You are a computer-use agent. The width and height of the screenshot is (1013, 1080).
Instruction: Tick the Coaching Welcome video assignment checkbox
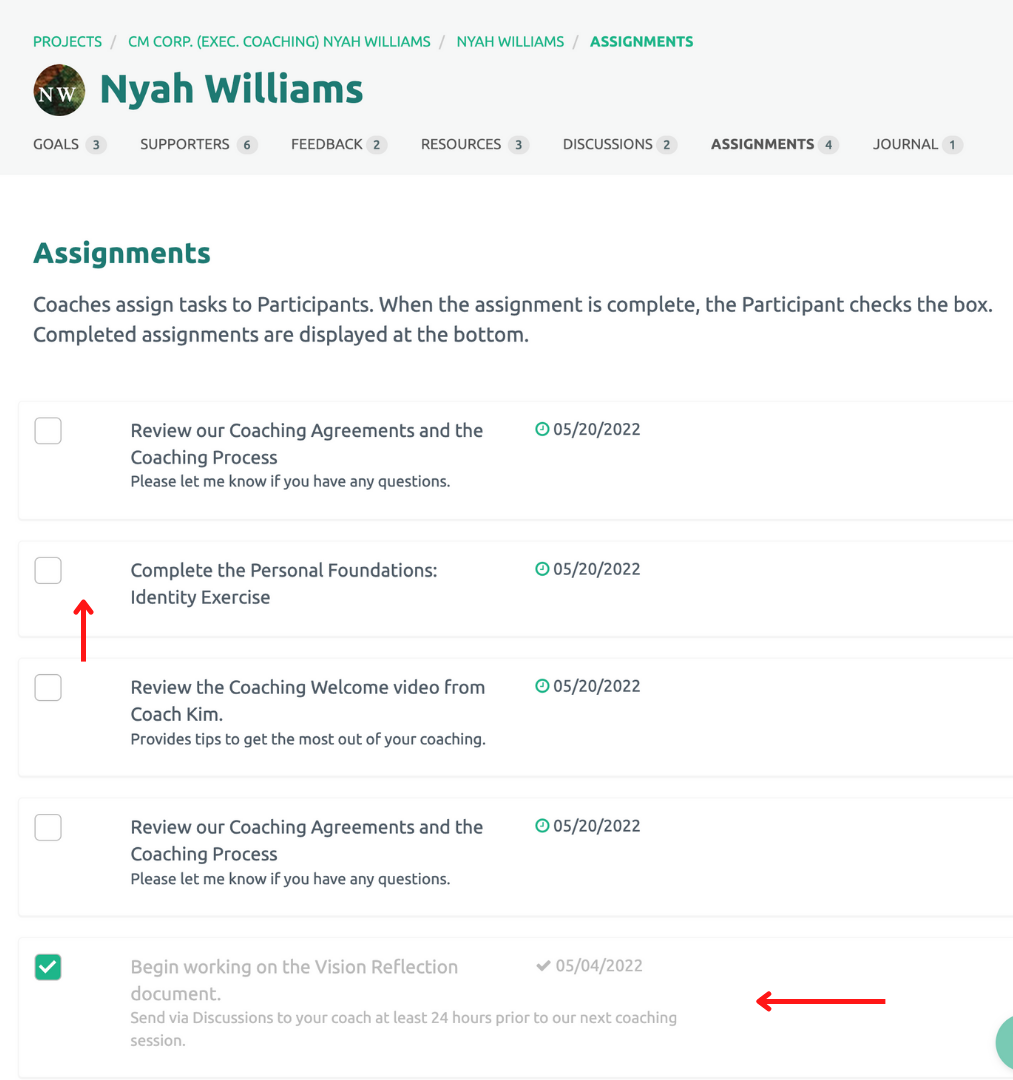coord(48,687)
